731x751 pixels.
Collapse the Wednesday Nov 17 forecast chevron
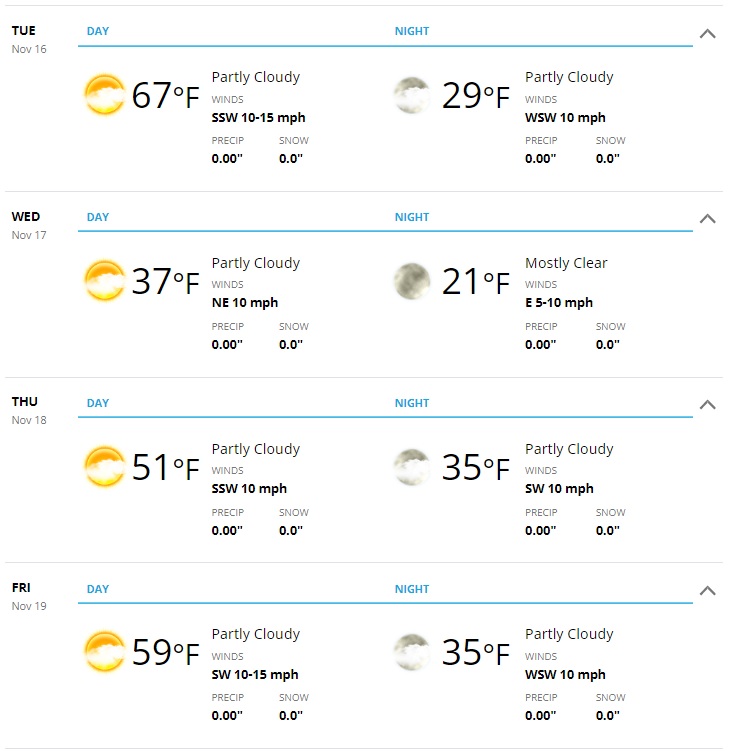708,219
